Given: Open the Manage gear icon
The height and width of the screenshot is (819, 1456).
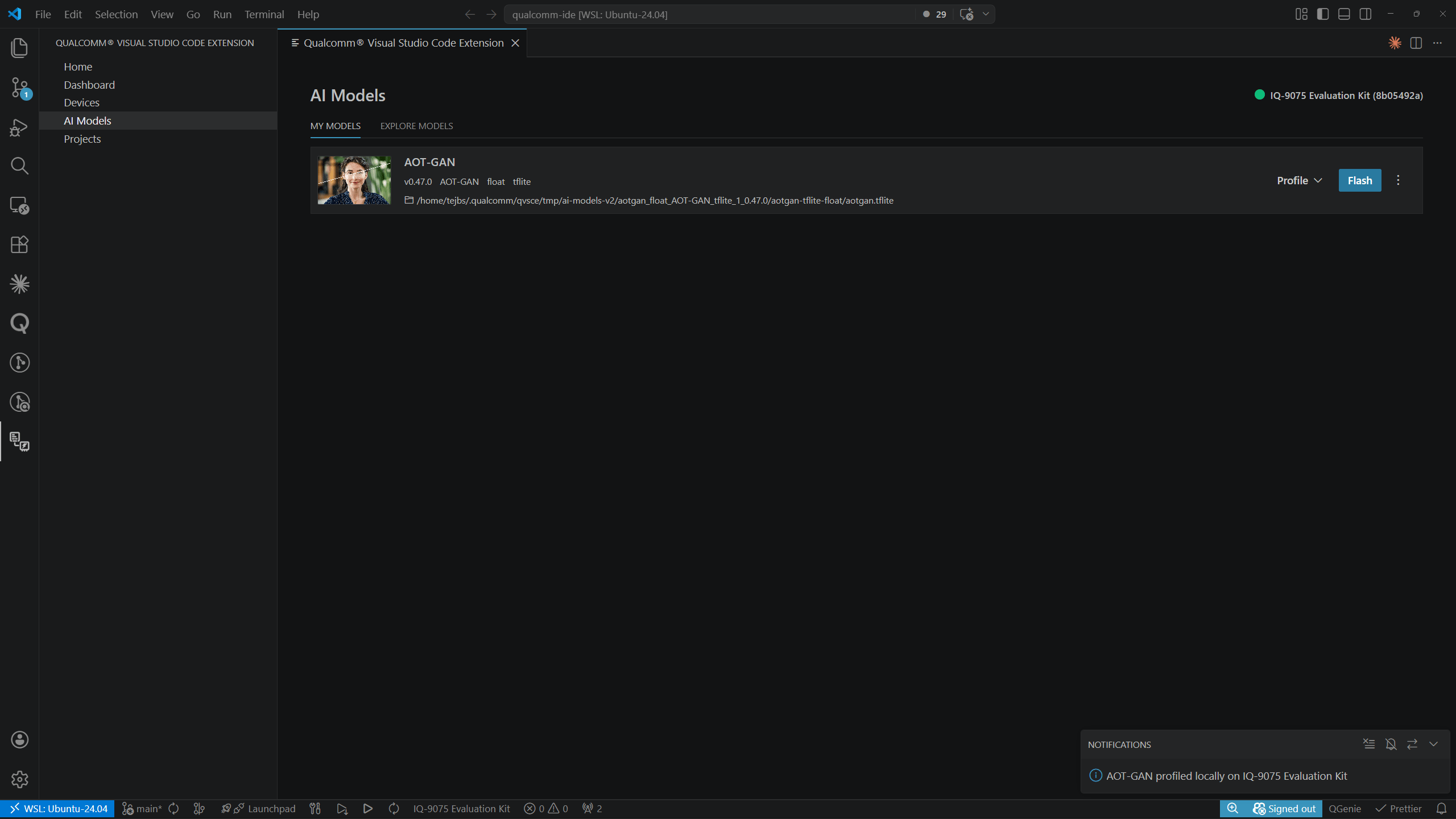Looking at the screenshot, I should pyautogui.click(x=19, y=779).
